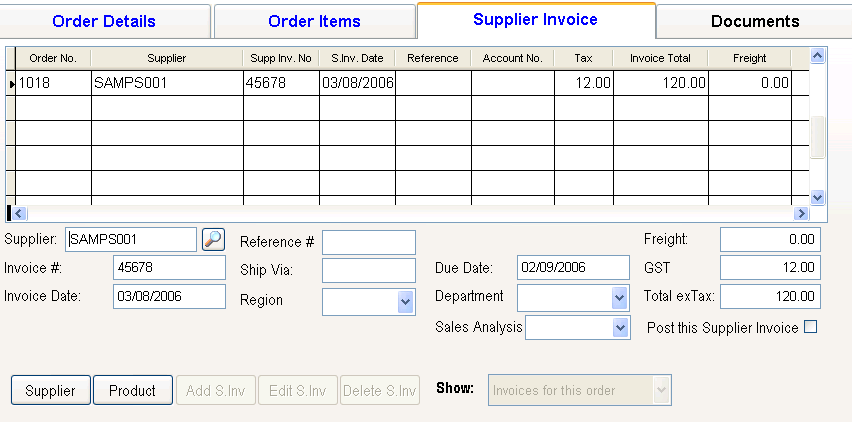
Task: Switch to the Order Details tab
Action: point(104,21)
